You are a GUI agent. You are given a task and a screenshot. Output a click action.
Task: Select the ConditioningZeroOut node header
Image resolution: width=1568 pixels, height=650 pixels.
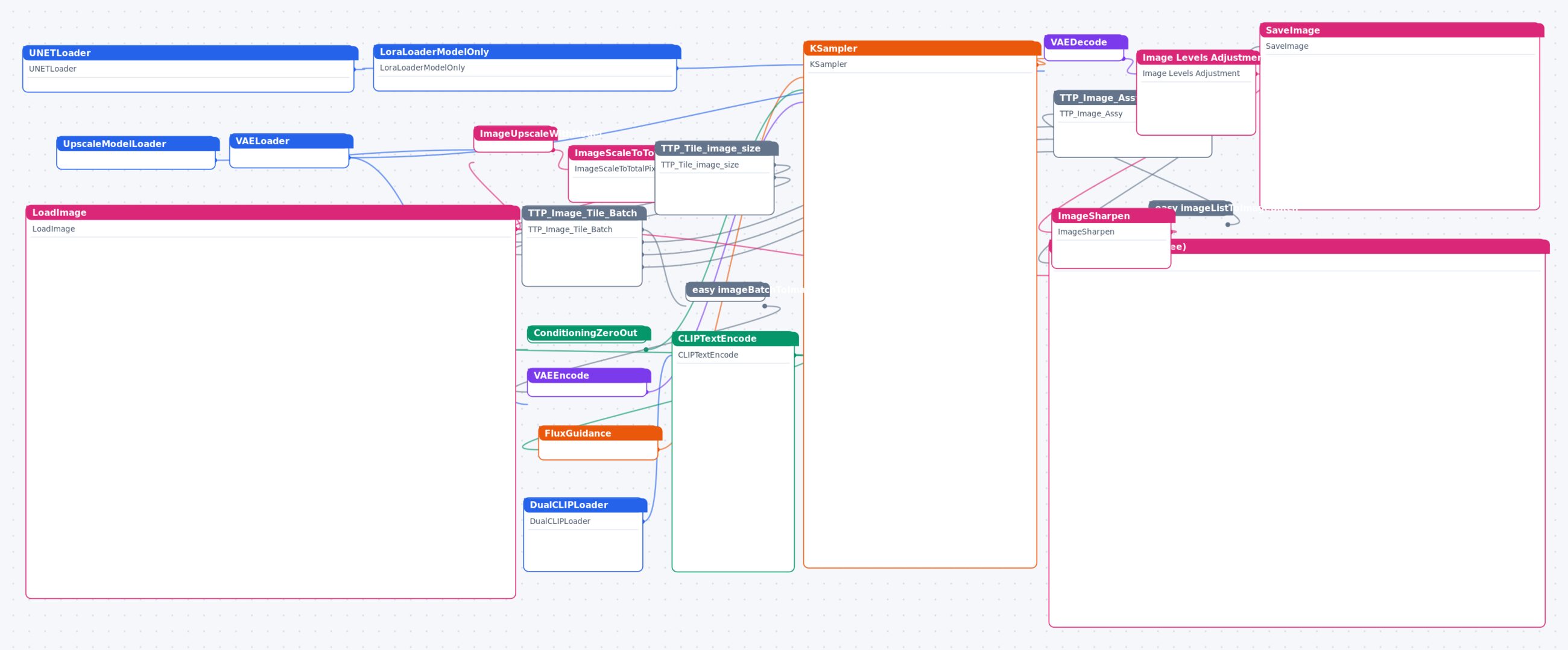coord(589,333)
